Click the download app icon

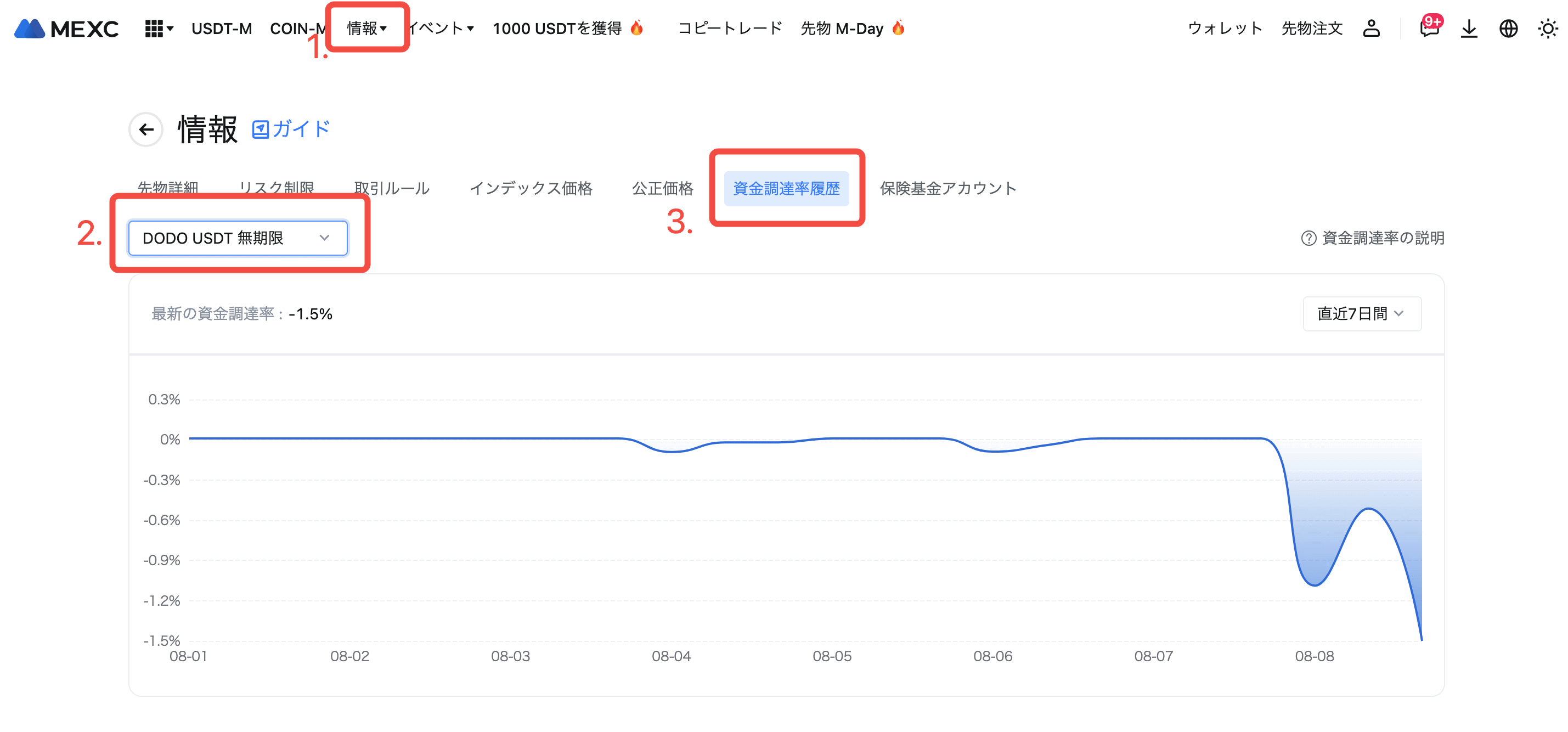pos(1469,29)
